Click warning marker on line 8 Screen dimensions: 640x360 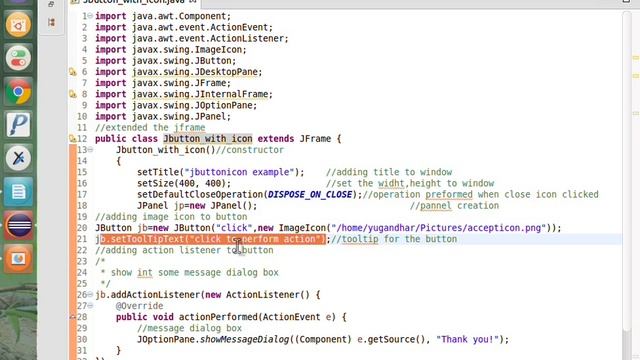click(x=73, y=94)
